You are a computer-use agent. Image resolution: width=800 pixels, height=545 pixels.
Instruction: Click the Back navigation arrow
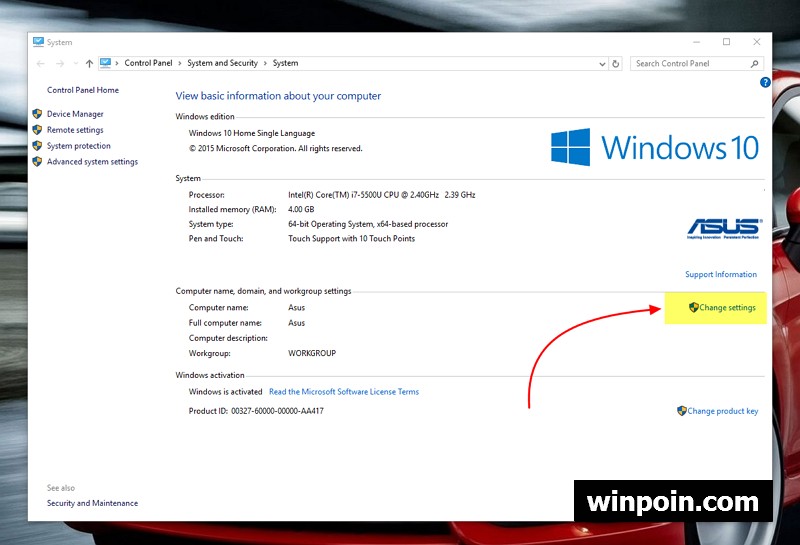[x=41, y=63]
